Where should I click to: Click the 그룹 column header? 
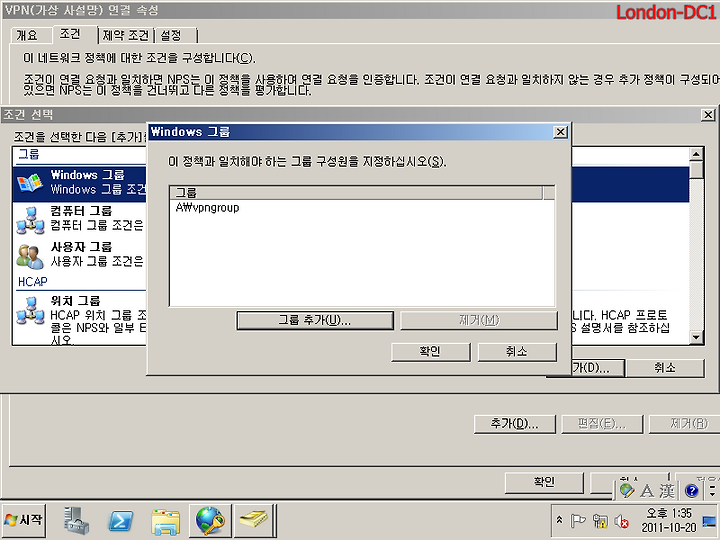pos(356,193)
